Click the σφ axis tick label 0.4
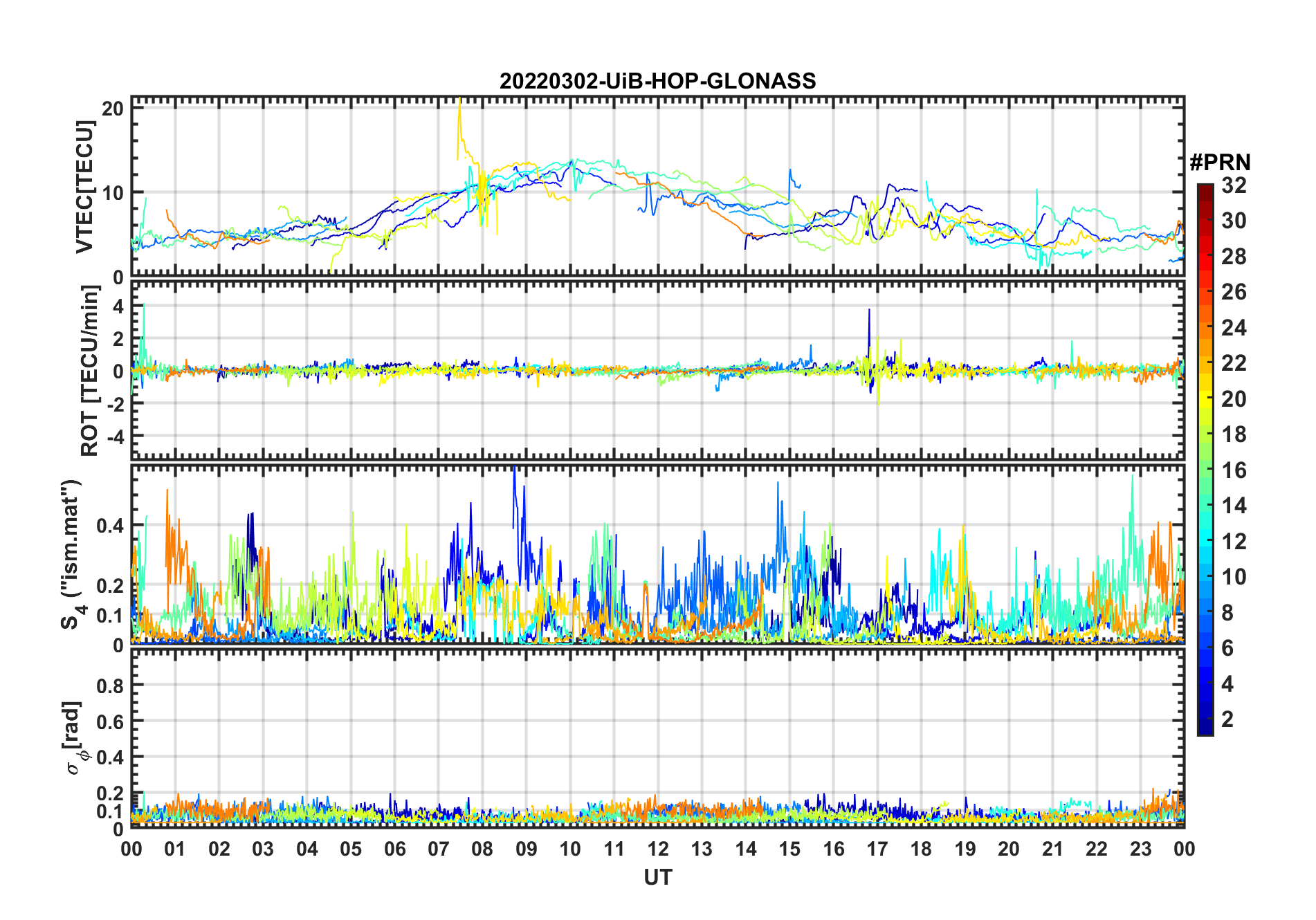The image size is (1316, 920). [111, 757]
